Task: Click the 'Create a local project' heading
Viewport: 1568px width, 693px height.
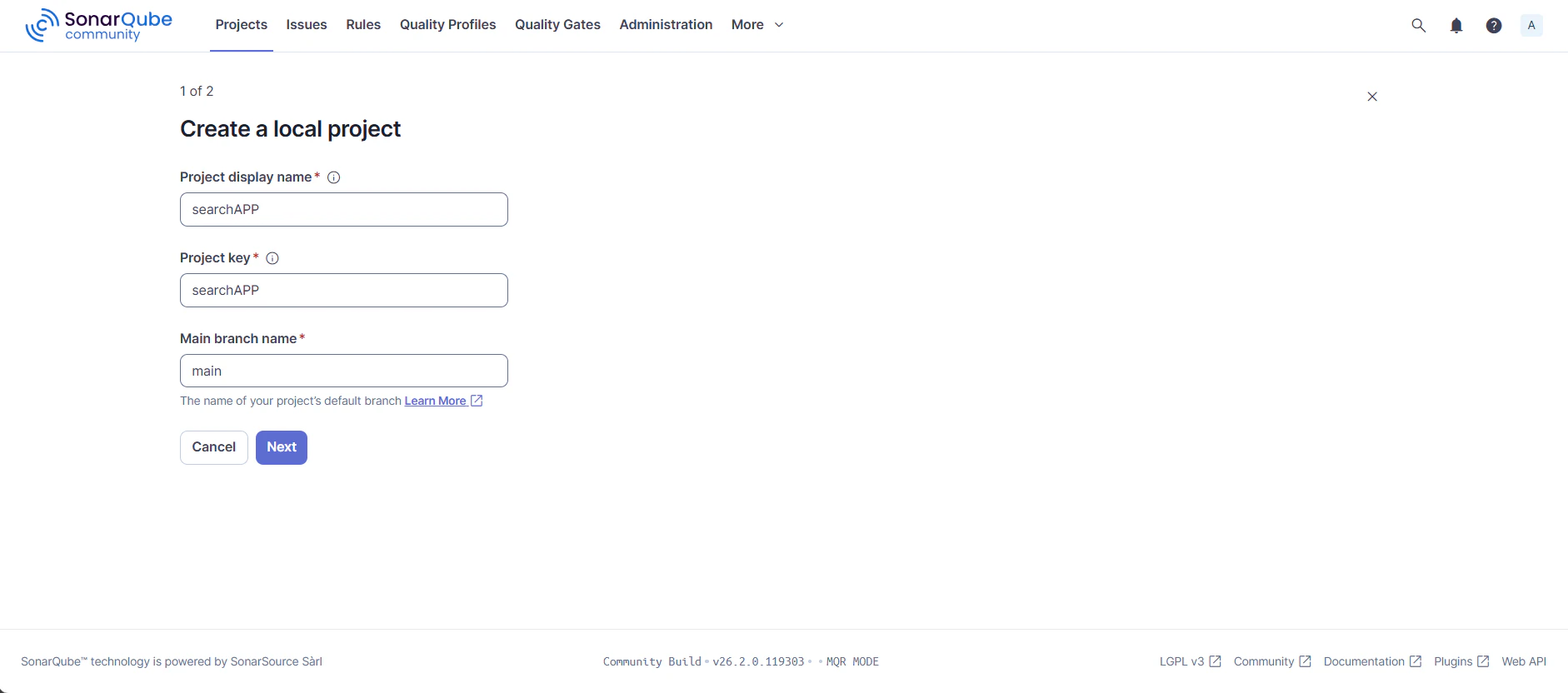Action: pos(291,129)
